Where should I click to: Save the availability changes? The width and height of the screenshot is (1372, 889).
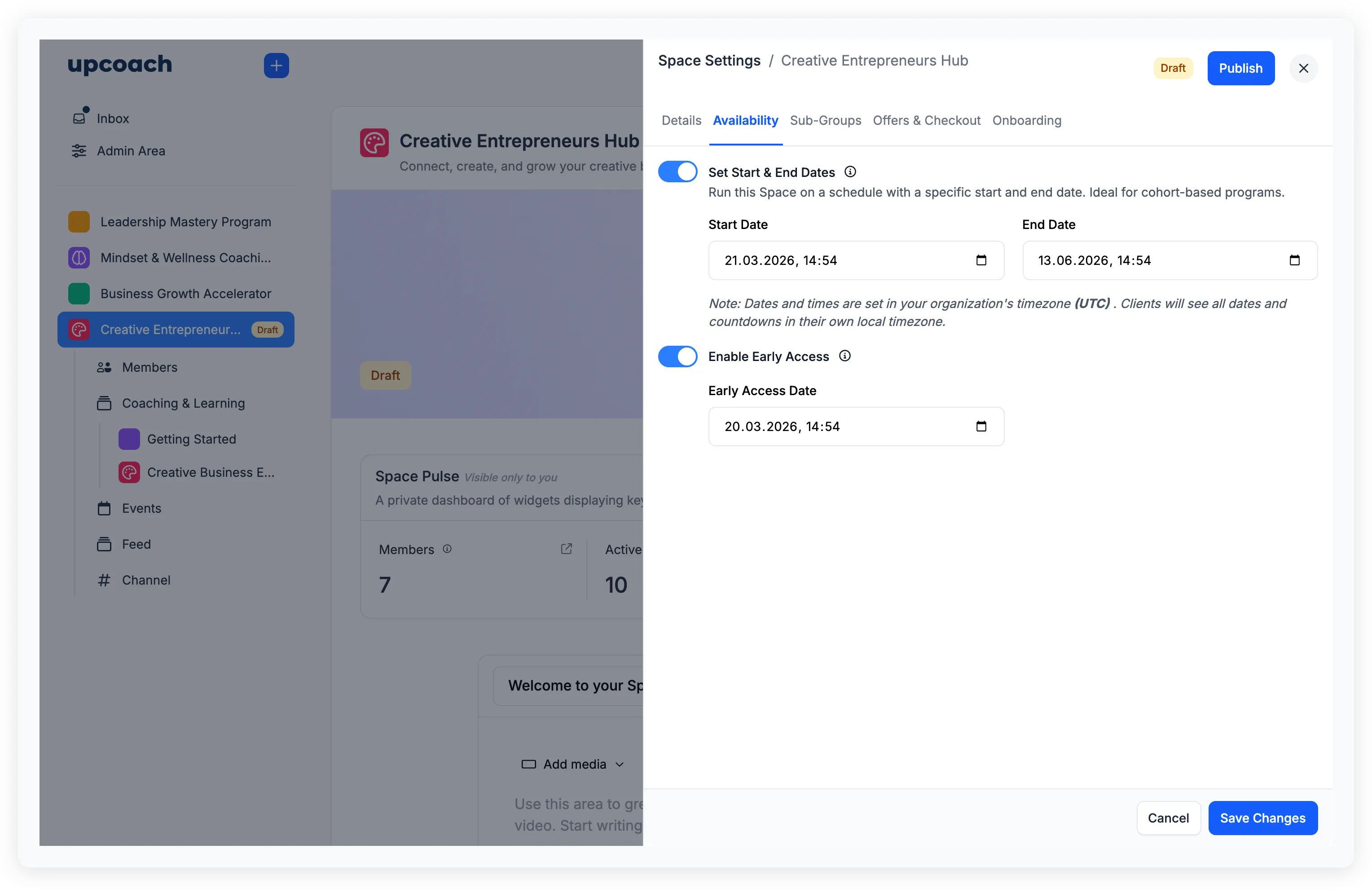click(x=1262, y=818)
